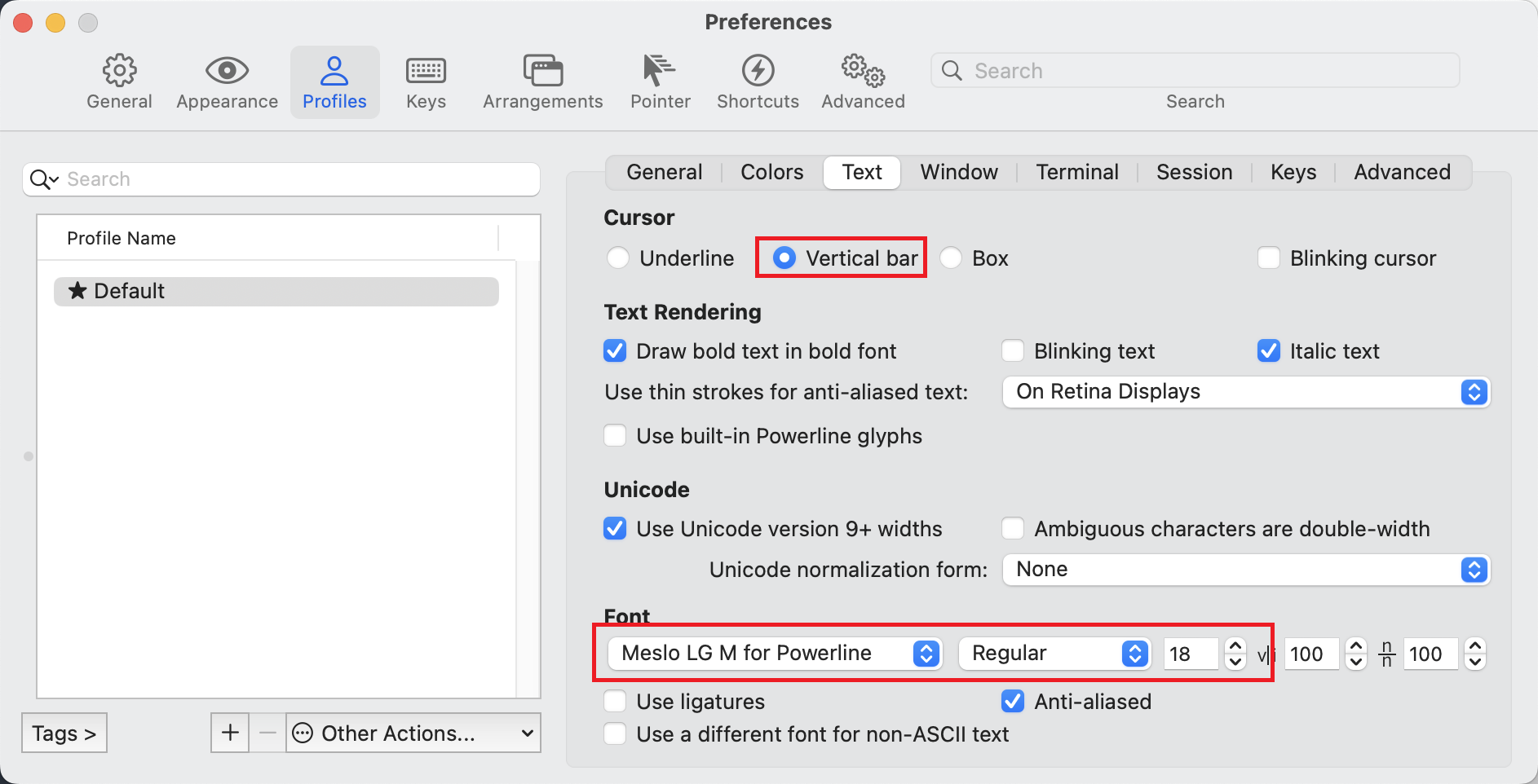Screen dimensions: 1538x784
Task: Open the Regular font style dropdown
Action: tap(1054, 654)
